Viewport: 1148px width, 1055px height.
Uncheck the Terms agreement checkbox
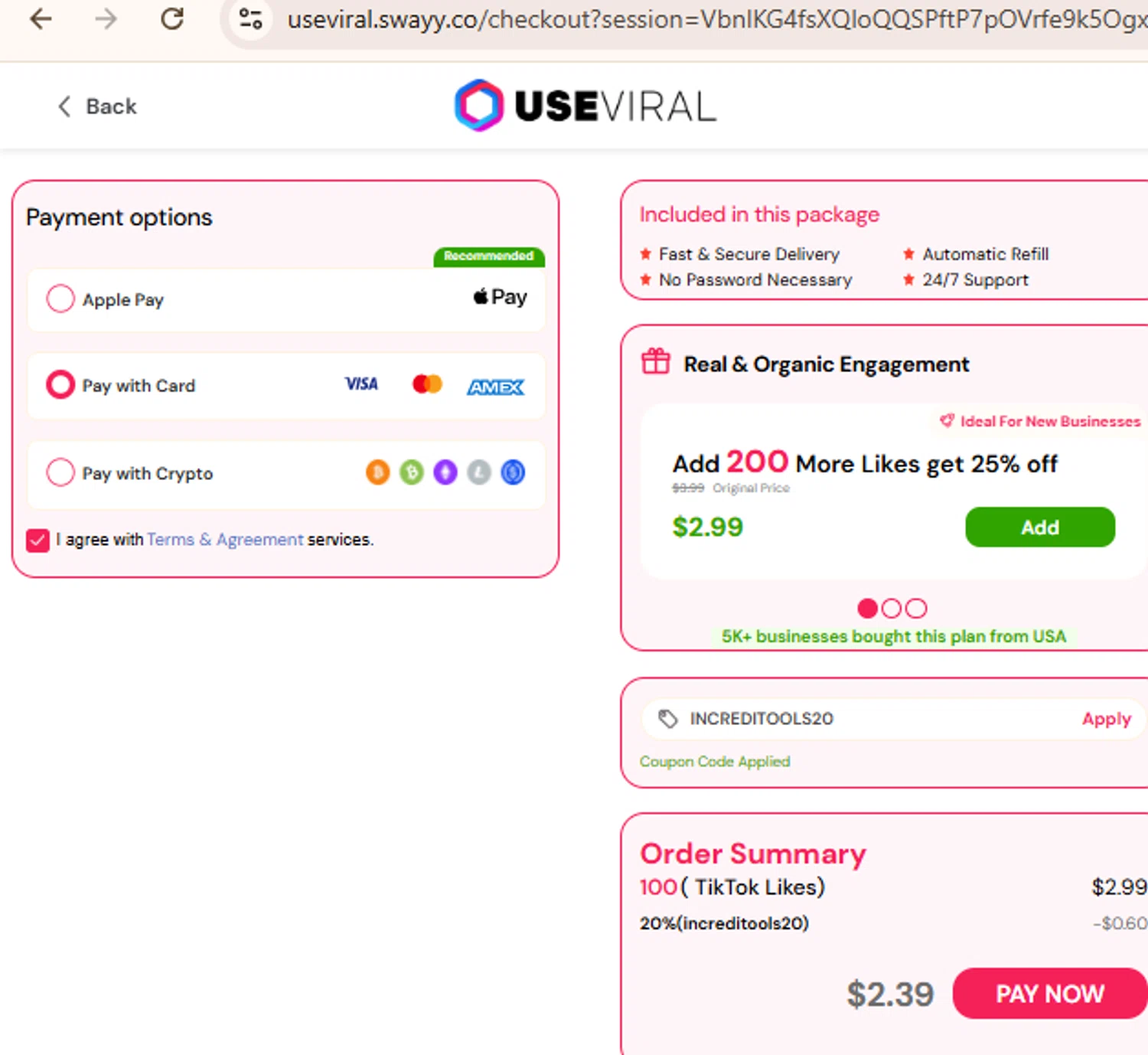[x=38, y=541]
